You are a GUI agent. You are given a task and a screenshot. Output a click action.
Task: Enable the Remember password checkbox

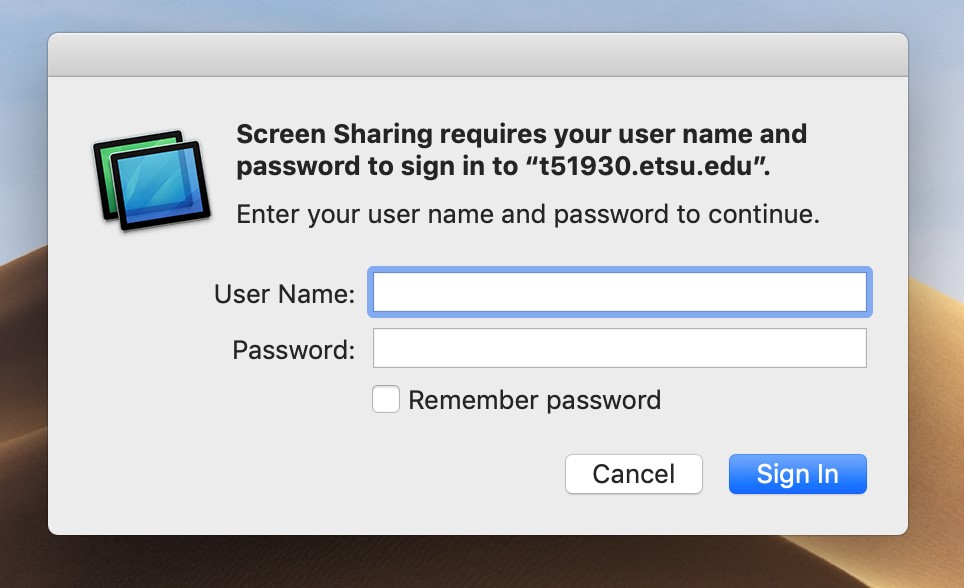385,400
